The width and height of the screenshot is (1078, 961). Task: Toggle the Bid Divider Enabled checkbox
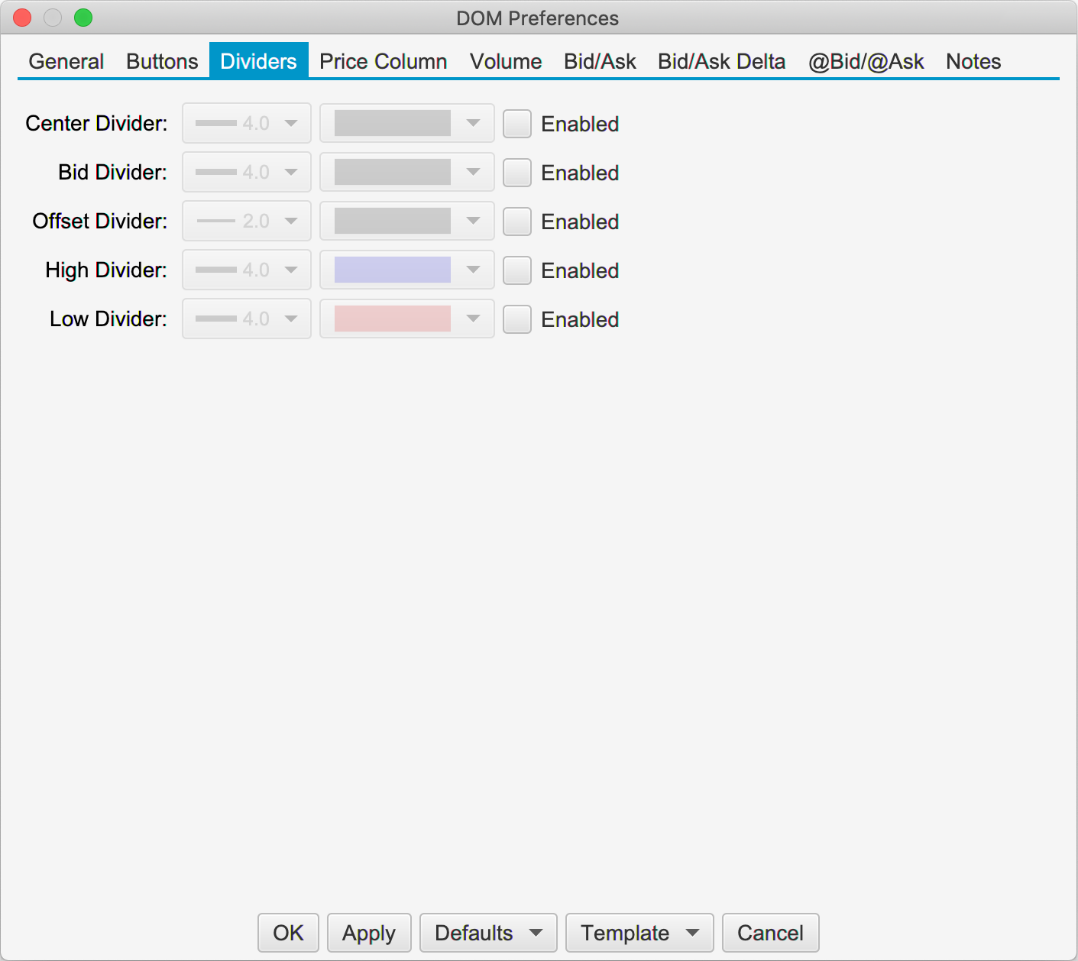click(517, 173)
